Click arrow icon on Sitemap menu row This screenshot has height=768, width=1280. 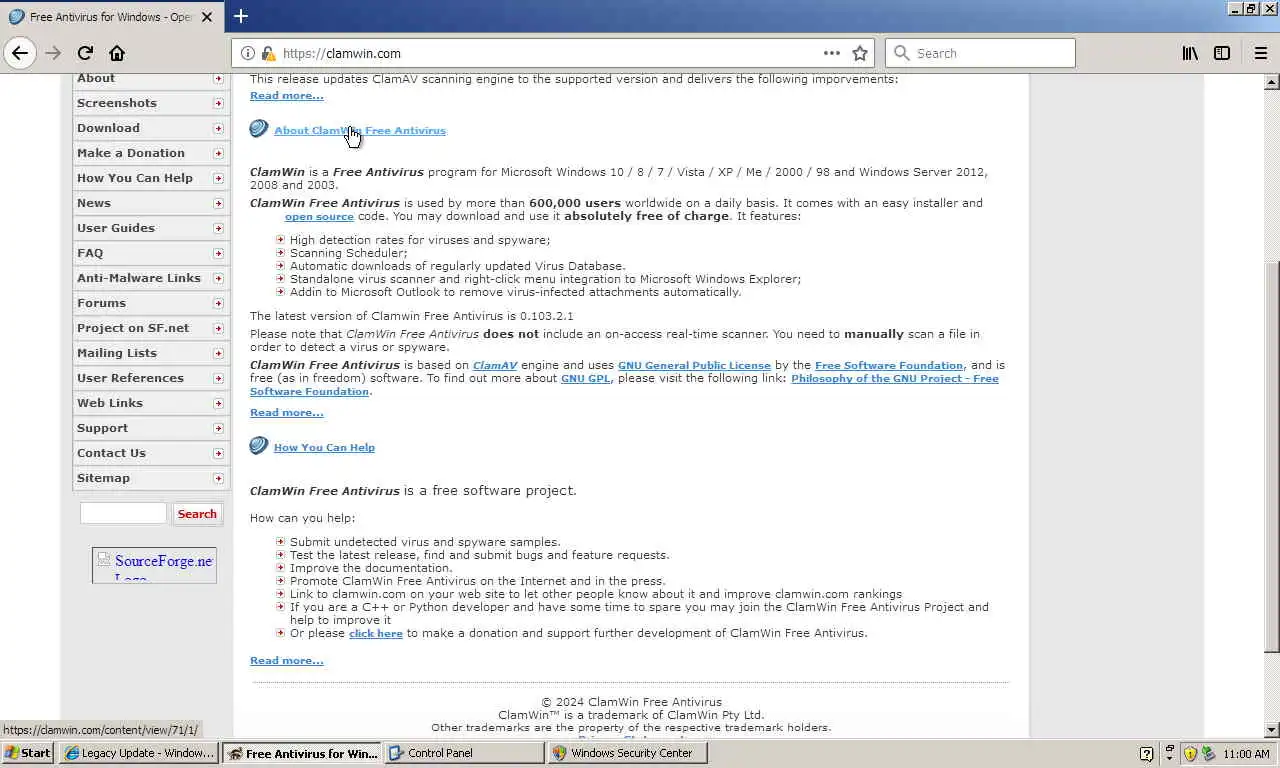pos(218,478)
